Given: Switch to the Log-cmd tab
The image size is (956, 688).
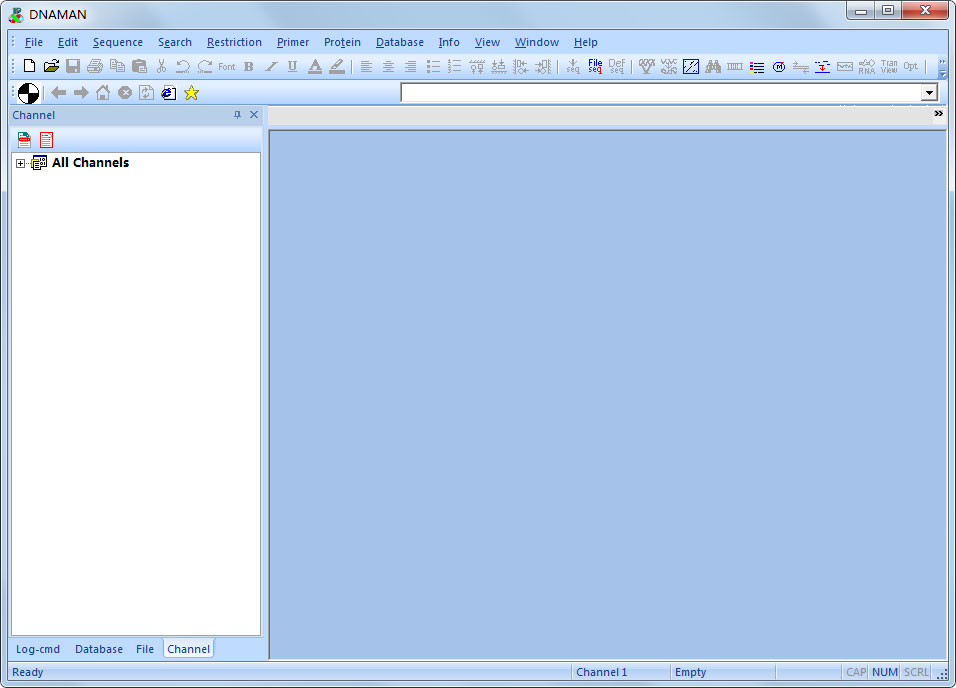Looking at the screenshot, I should tap(38, 649).
